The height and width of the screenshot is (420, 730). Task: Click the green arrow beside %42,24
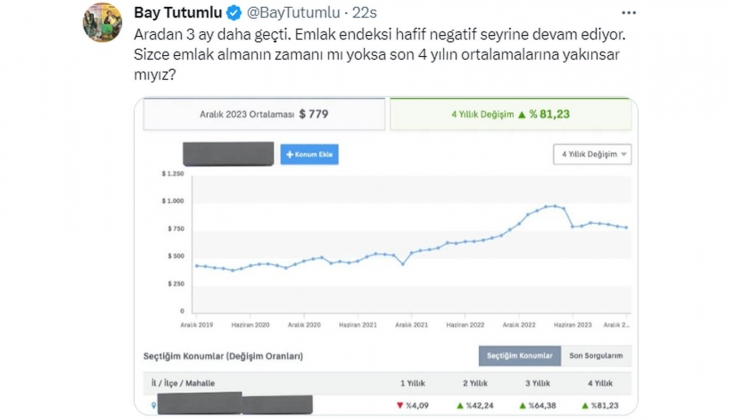[459, 405]
